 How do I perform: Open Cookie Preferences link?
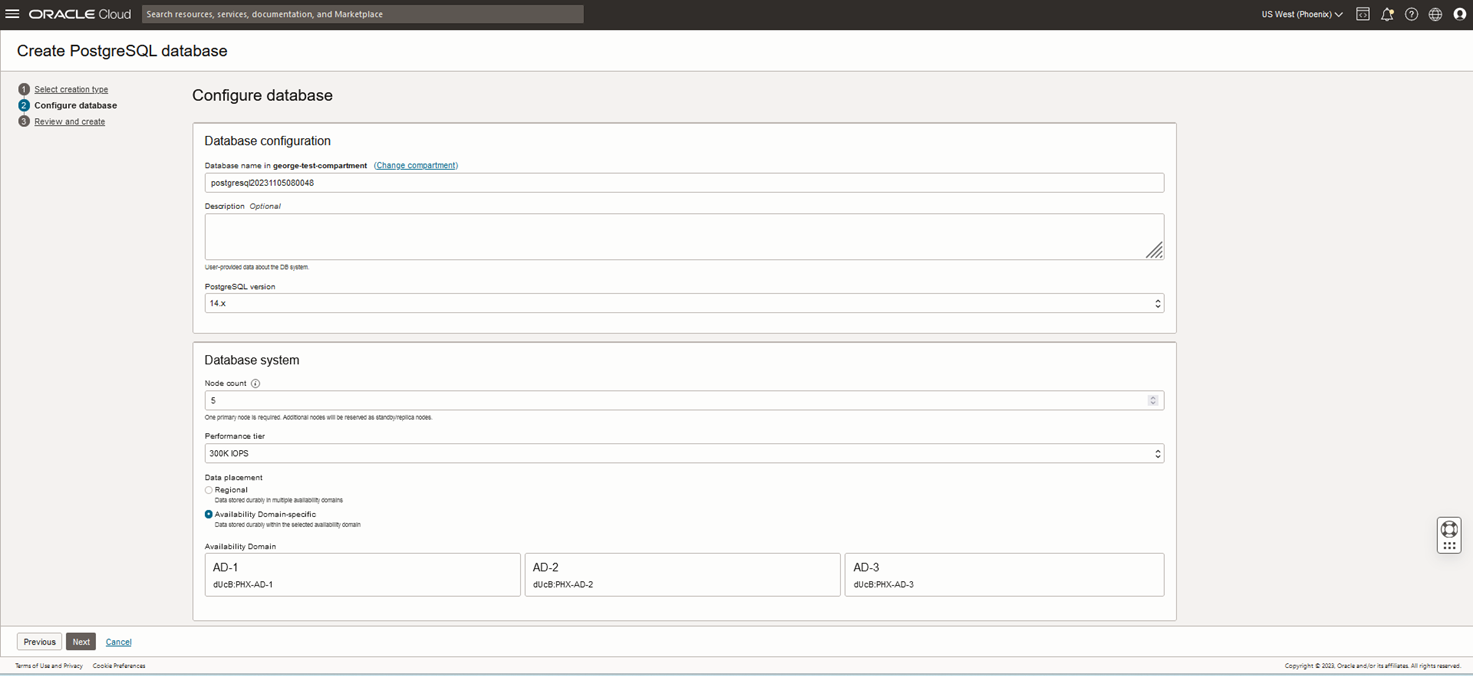(x=119, y=665)
